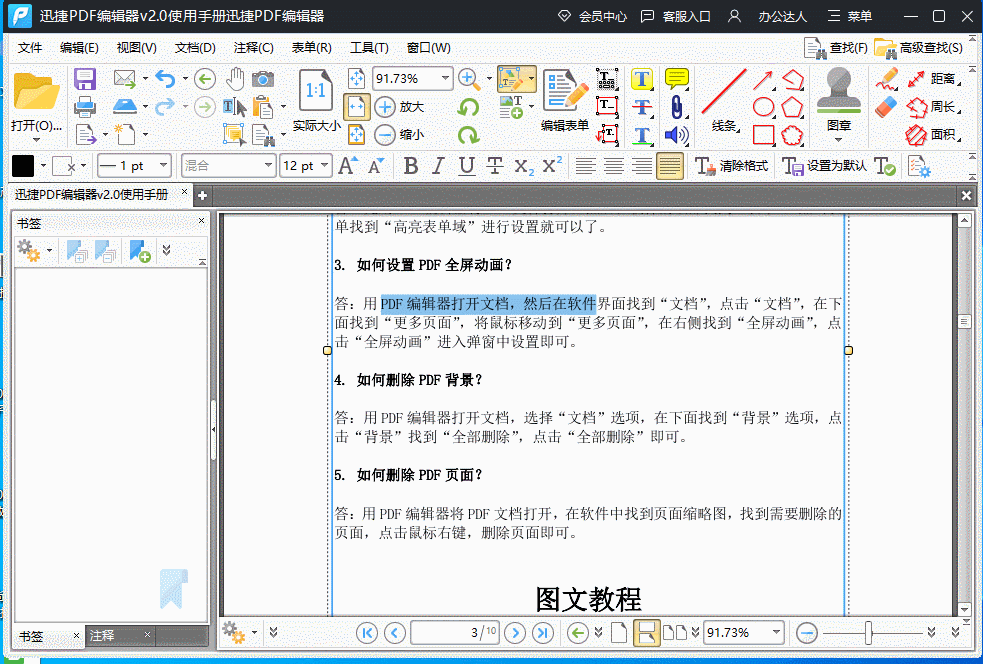Select the red oval shape tool

(x=763, y=107)
